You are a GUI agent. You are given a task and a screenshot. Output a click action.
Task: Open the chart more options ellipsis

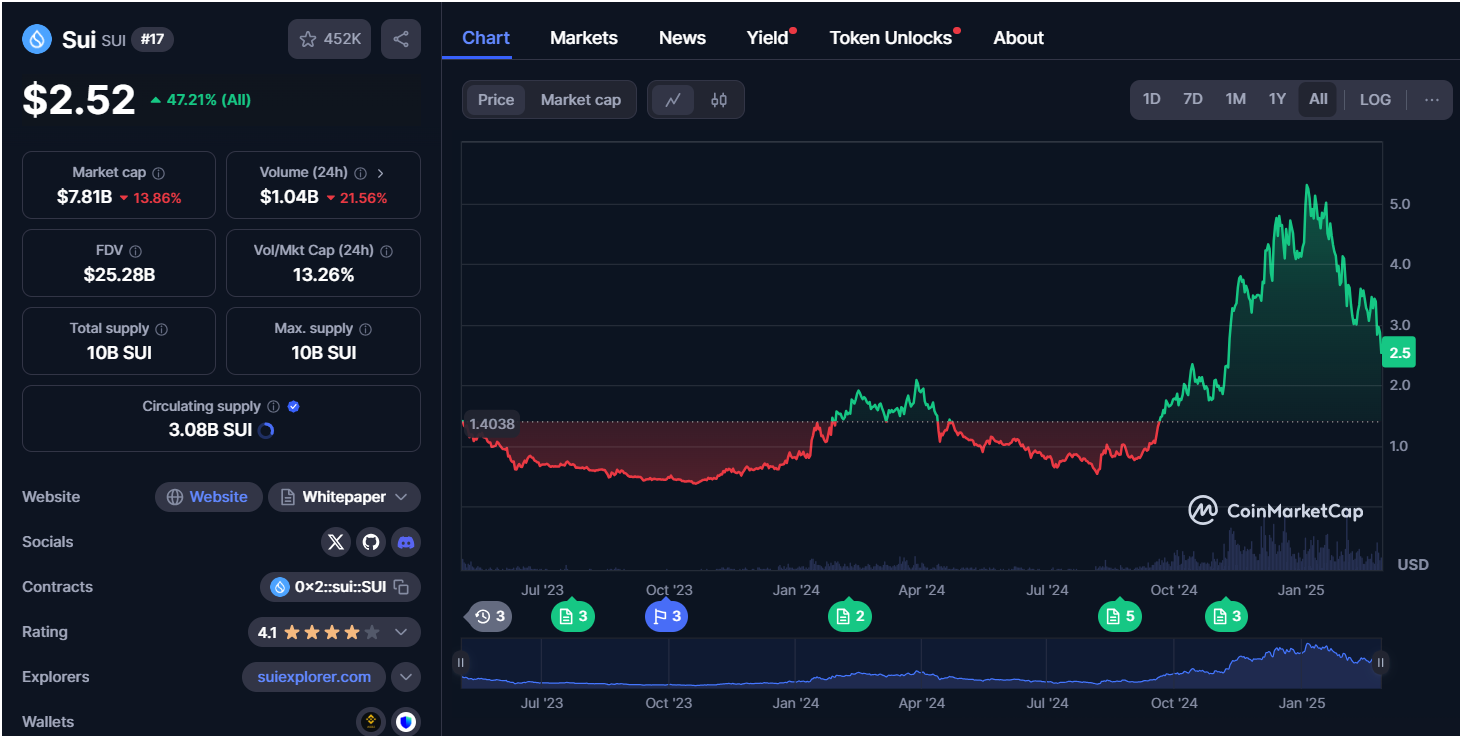pos(1431,100)
